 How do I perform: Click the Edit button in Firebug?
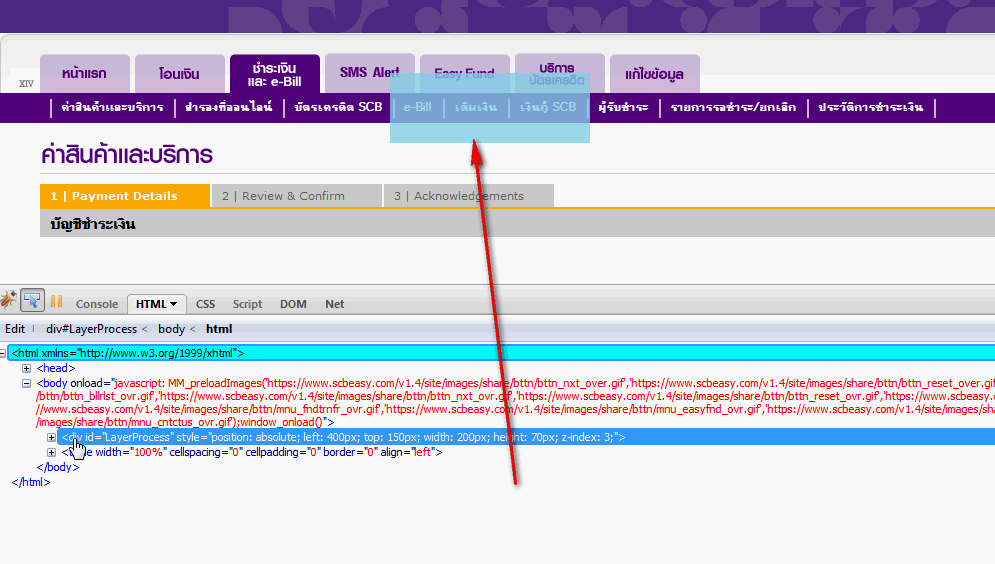tap(15, 329)
